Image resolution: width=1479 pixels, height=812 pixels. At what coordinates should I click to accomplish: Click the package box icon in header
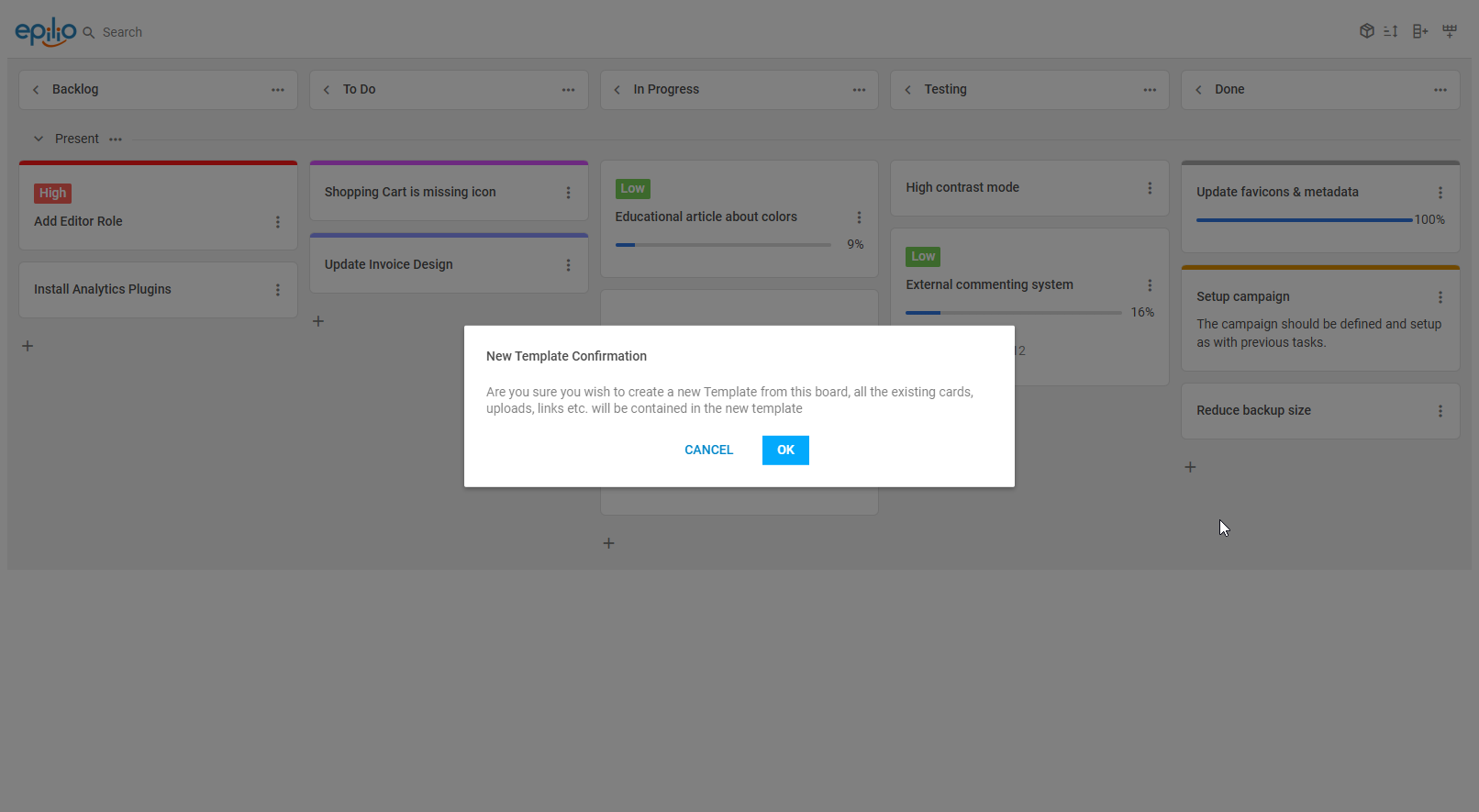point(1366,31)
